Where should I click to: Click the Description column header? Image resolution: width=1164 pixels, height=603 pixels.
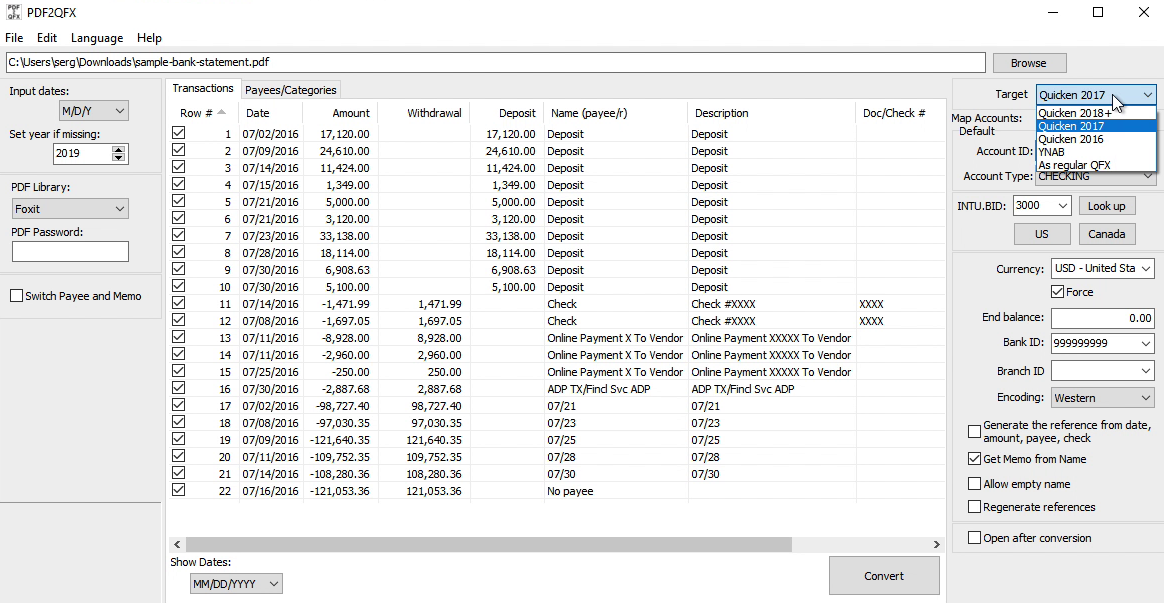click(x=771, y=113)
